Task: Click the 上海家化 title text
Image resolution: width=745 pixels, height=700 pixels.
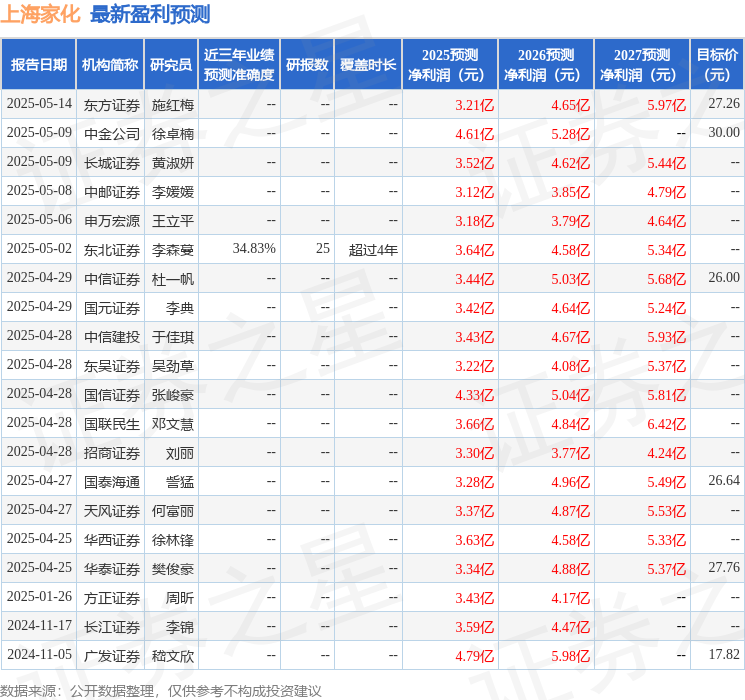Action: tap(41, 14)
